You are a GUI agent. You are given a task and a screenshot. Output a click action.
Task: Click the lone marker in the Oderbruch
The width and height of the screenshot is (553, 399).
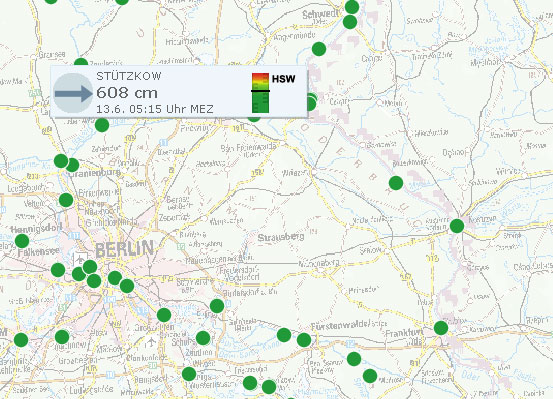tap(396, 183)
